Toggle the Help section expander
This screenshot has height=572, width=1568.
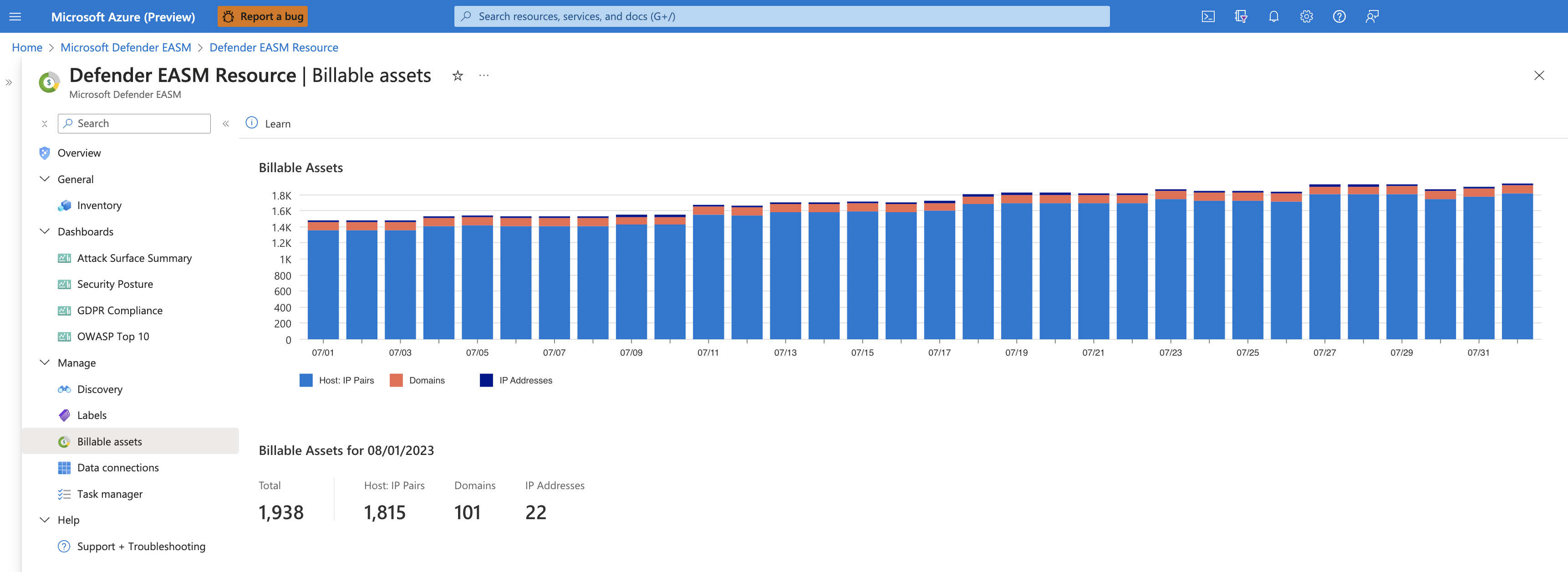pyautogui.click(x=45, y=519)
